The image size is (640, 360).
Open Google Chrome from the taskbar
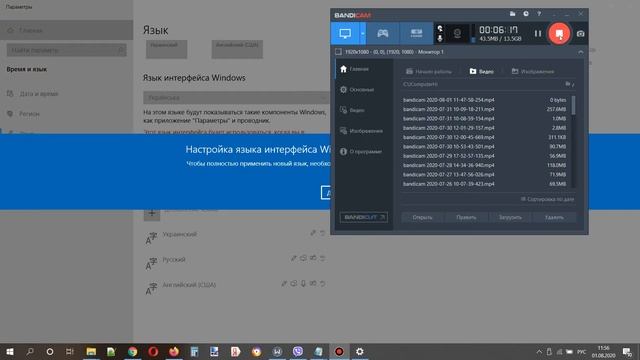(x=132, y=351)
